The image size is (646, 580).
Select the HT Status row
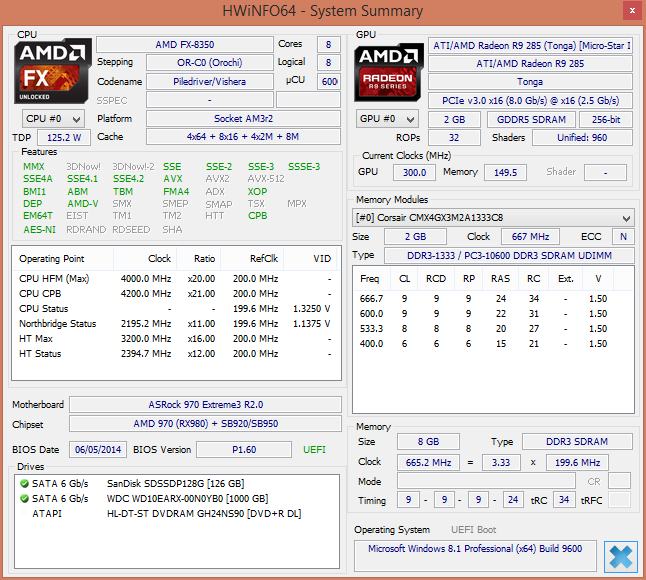176,353
